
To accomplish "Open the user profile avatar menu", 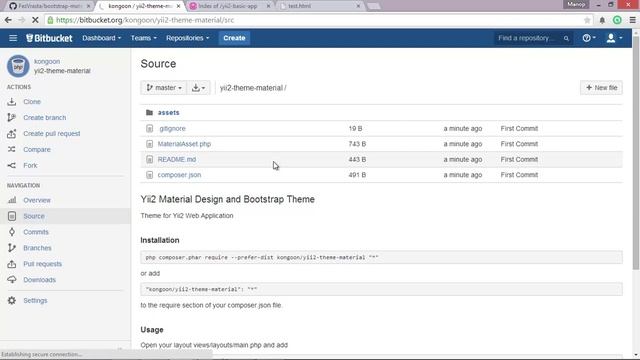I will point(614,38).
